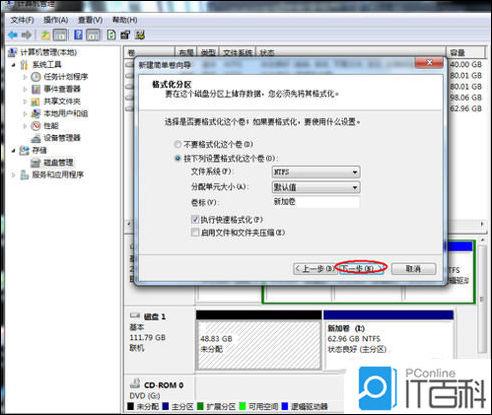Click the 40.00 GB capacity cell
This screenshot has width=492, height=415.
coord(466,64)
